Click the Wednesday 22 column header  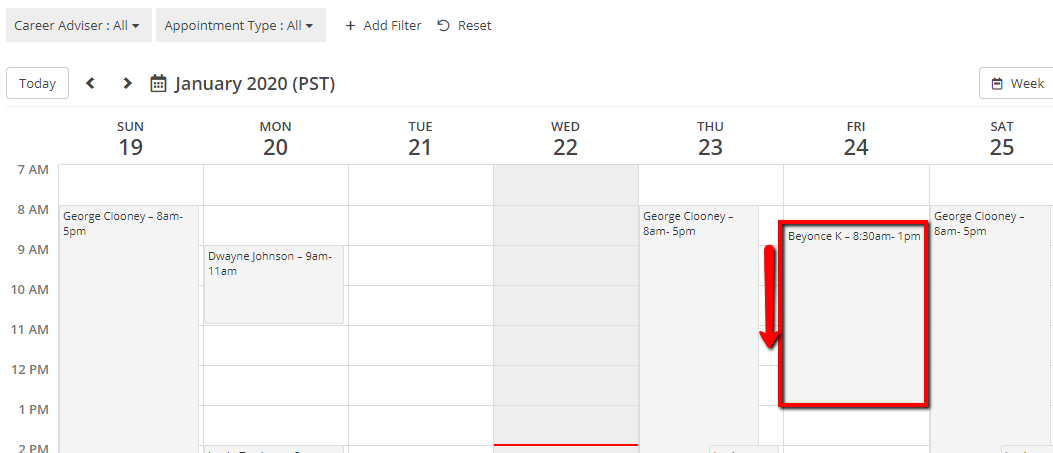coord(565,137)
